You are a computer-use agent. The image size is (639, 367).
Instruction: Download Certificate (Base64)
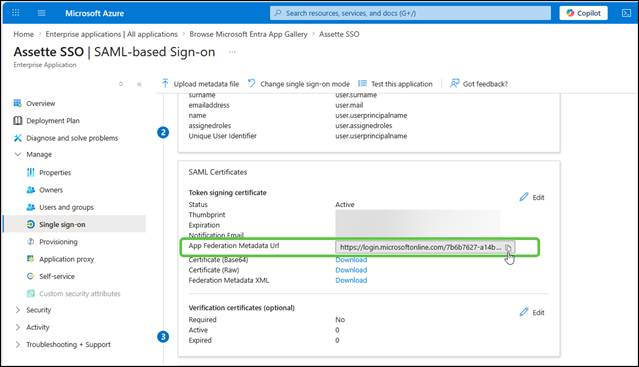coord(351,259)
